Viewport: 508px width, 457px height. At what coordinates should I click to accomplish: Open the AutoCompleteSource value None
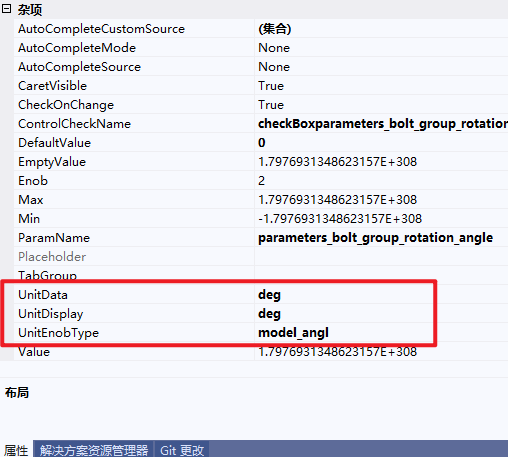coord(381,67)
